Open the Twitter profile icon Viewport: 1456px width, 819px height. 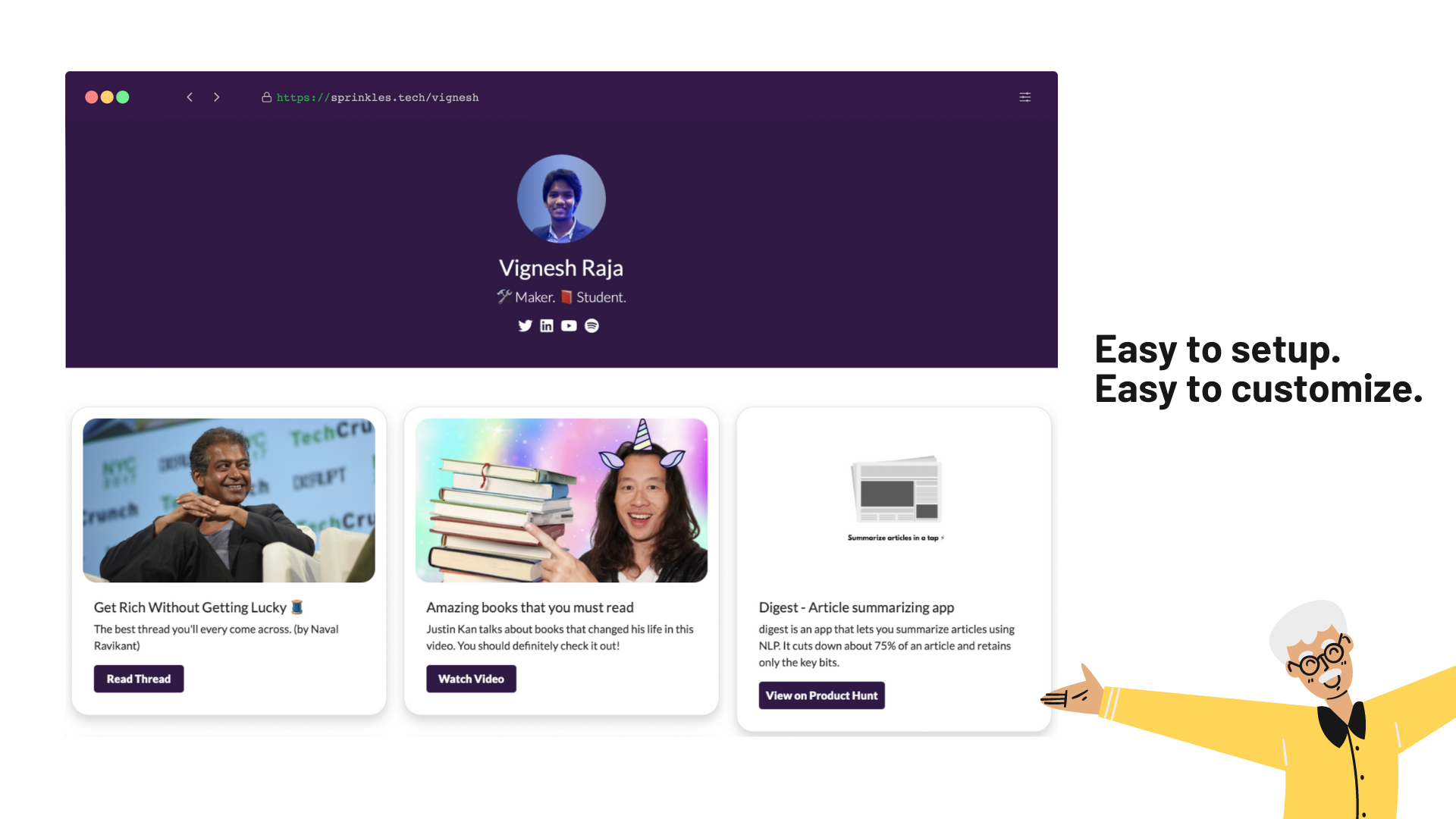pos(525,325)
